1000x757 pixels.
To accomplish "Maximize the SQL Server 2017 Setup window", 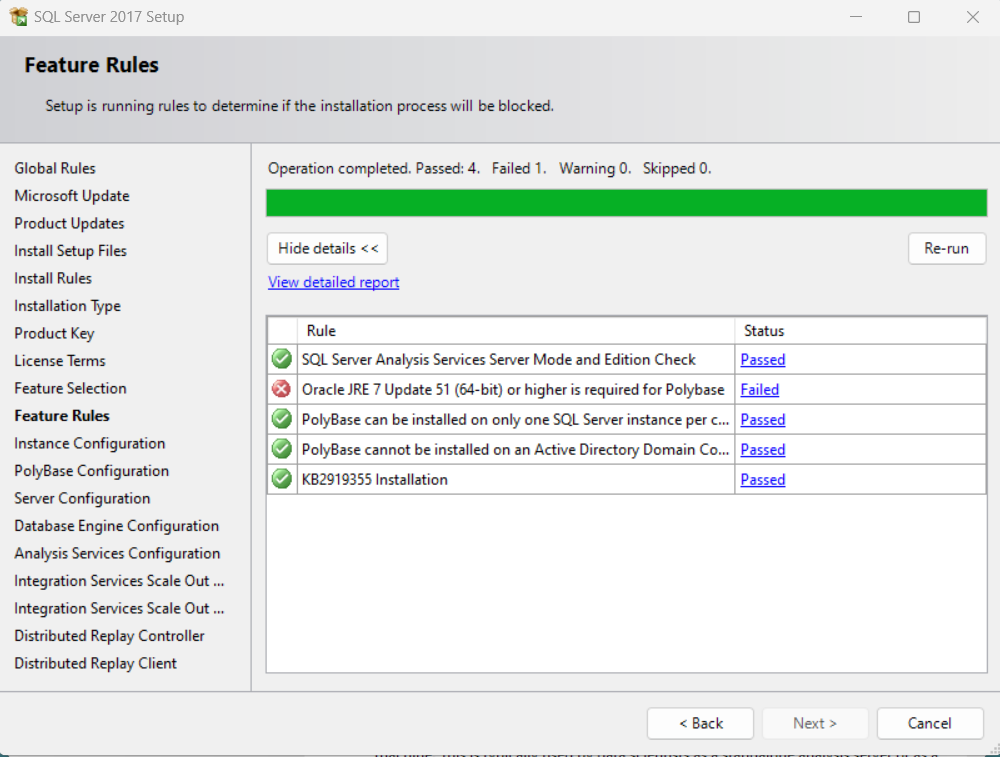I will pos(914,17).
